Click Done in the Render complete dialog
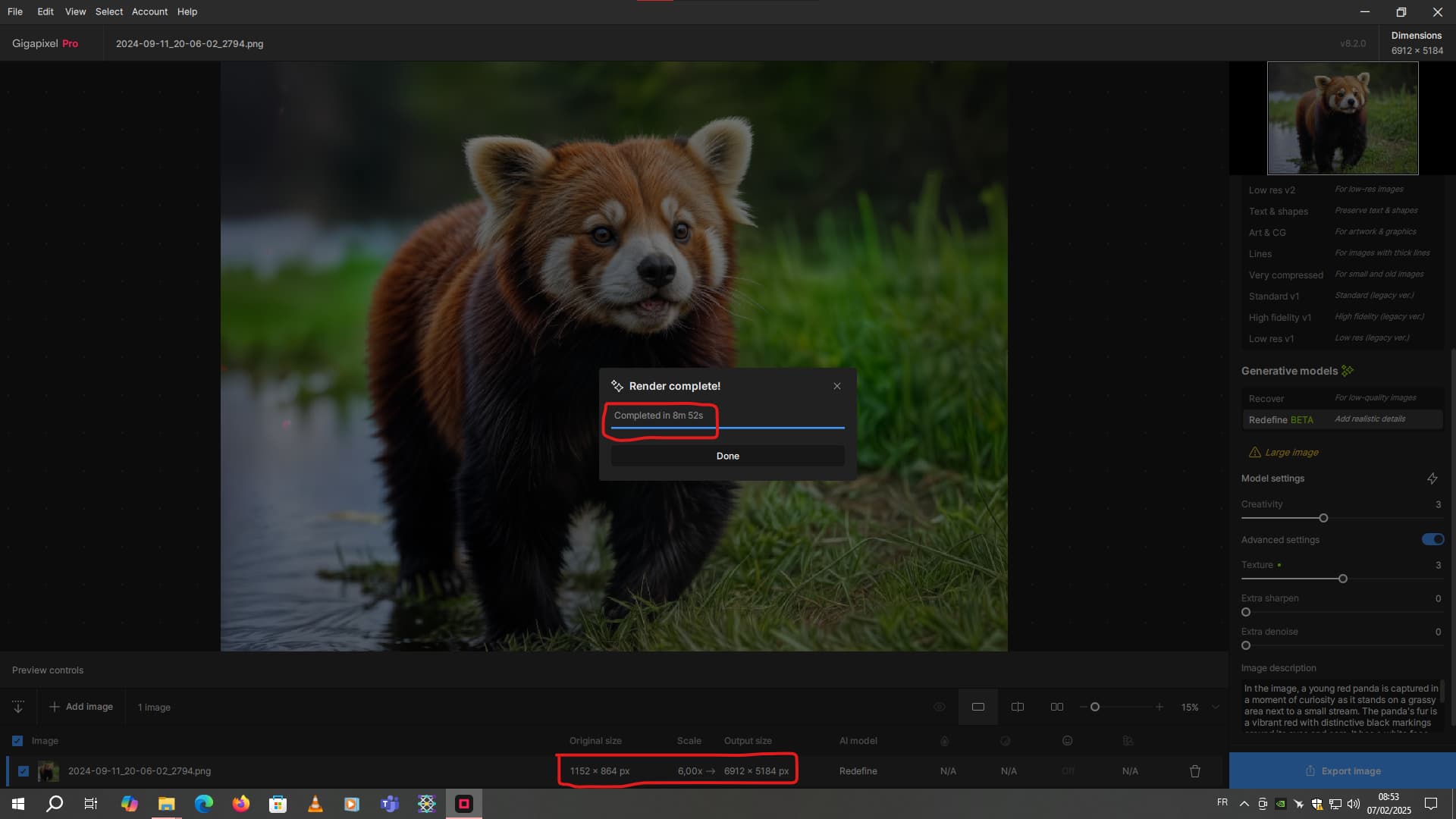This screenshot has width=1456, height=819. click(x=727, y=456)
